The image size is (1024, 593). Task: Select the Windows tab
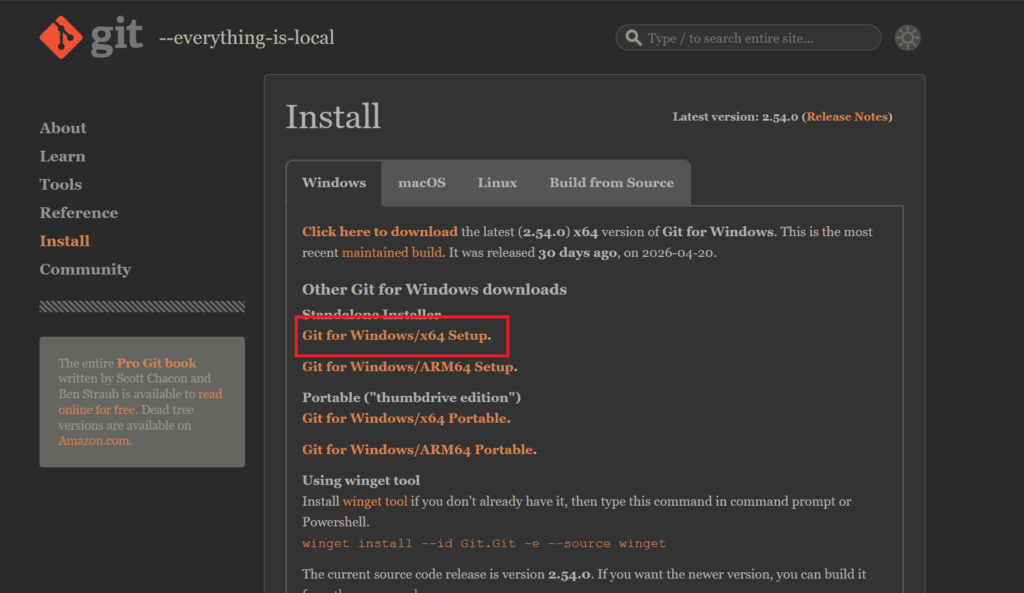coord(334,183)
